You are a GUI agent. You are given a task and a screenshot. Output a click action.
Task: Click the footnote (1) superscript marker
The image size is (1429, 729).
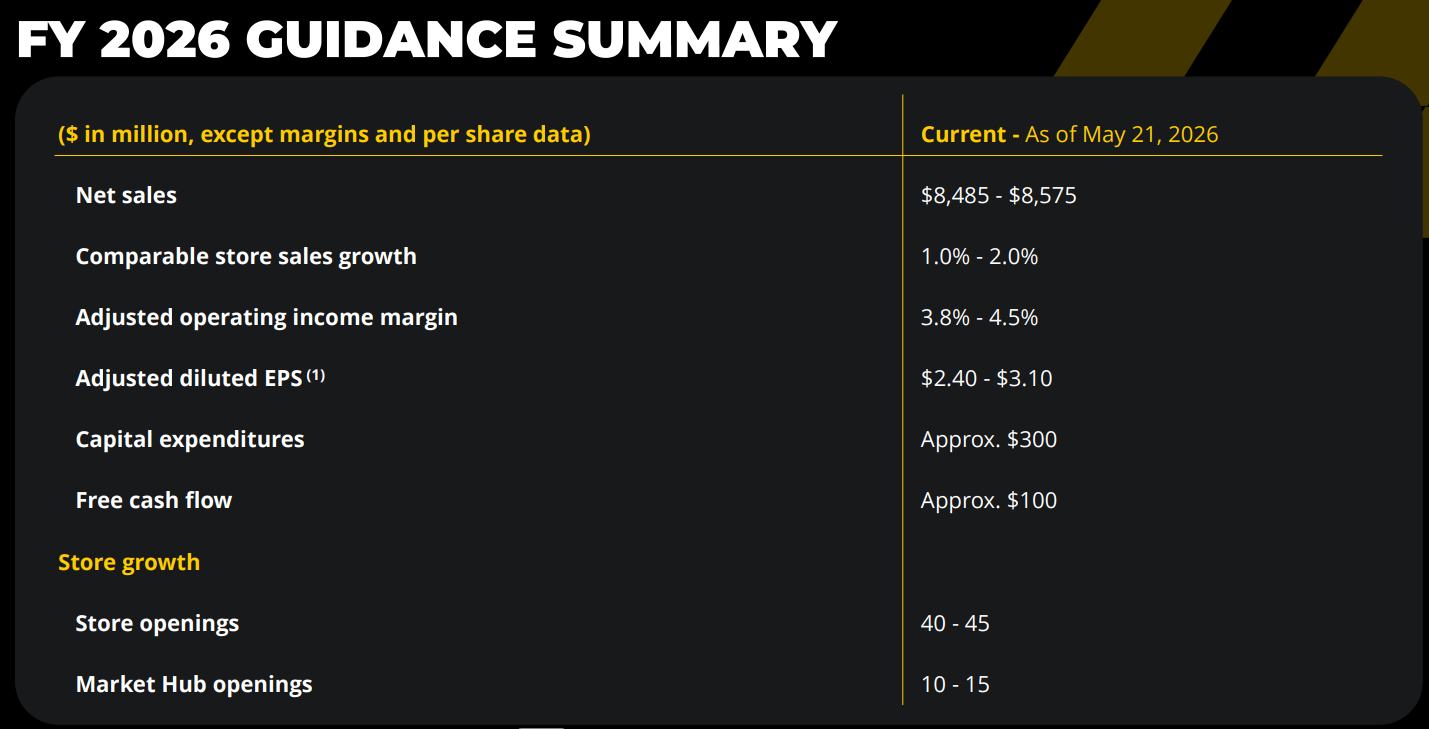pyautogui.click(x=316, y=375)
